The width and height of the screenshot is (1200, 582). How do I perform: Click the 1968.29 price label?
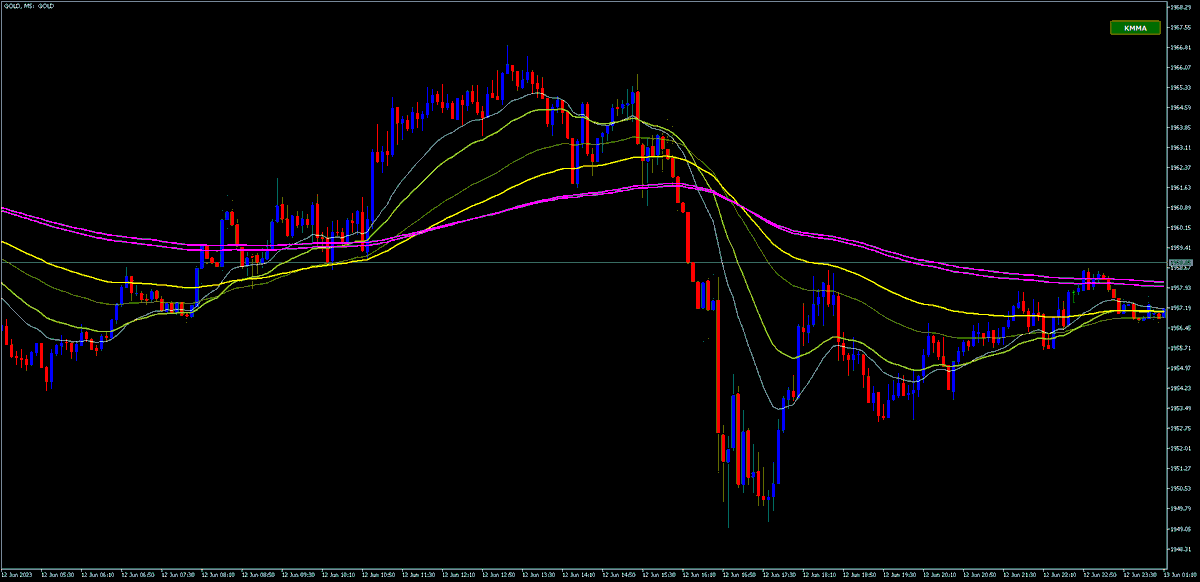1180,7
